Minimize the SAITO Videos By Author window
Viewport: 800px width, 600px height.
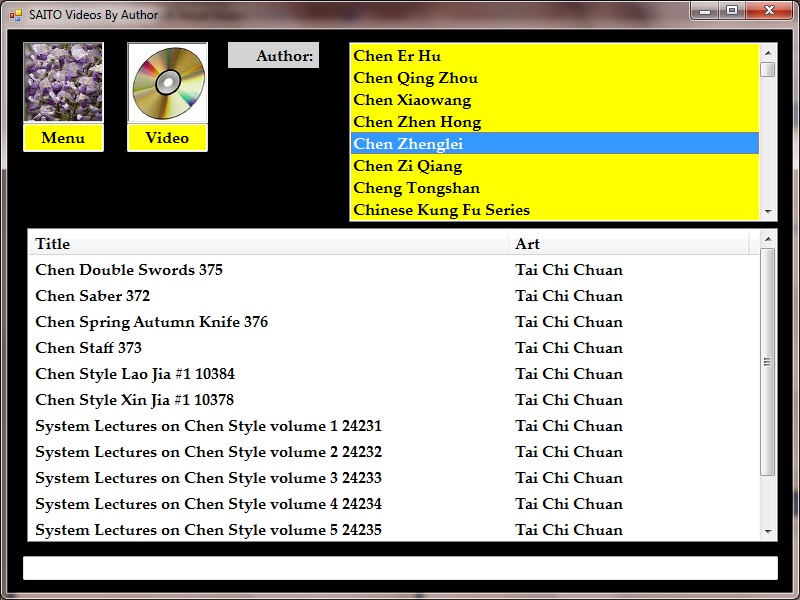click(x=705, y=10)
